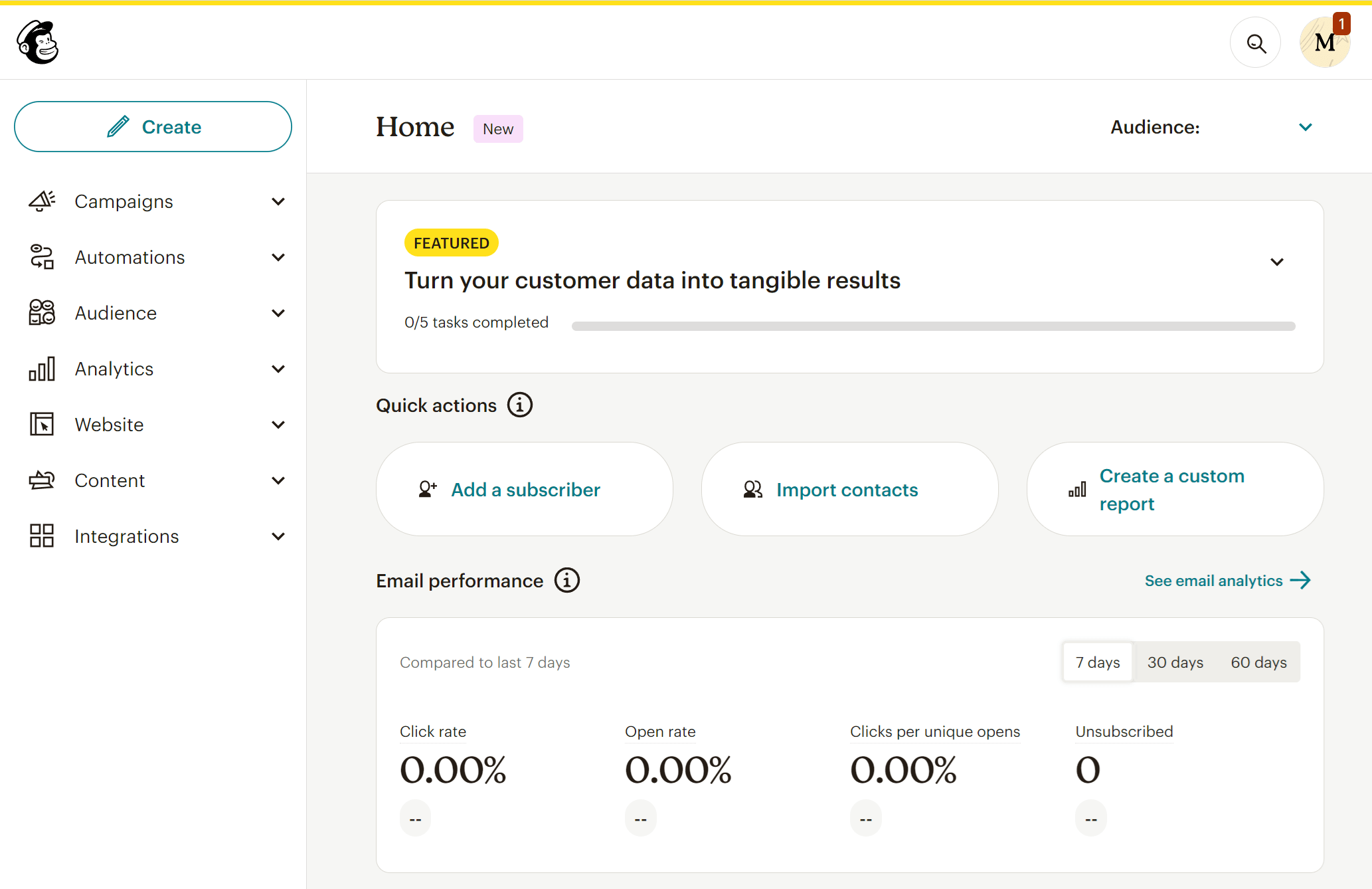Select the 60 days time filter
This screenshot has height=889, width=1372.
pyautogui.click(x=1257, y=662)
